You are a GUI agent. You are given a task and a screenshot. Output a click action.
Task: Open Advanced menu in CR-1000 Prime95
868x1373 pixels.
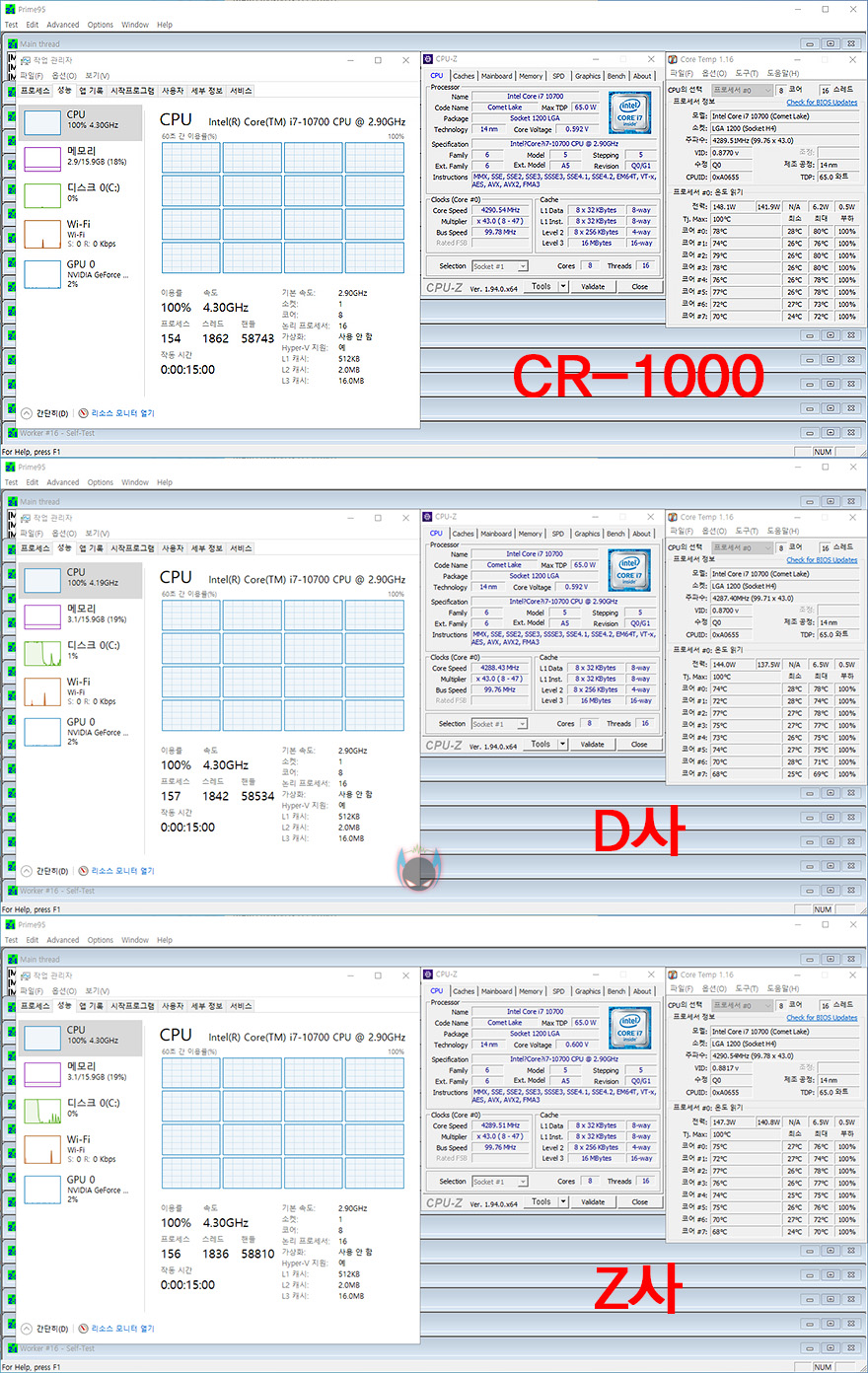click(x=63, y=25)
